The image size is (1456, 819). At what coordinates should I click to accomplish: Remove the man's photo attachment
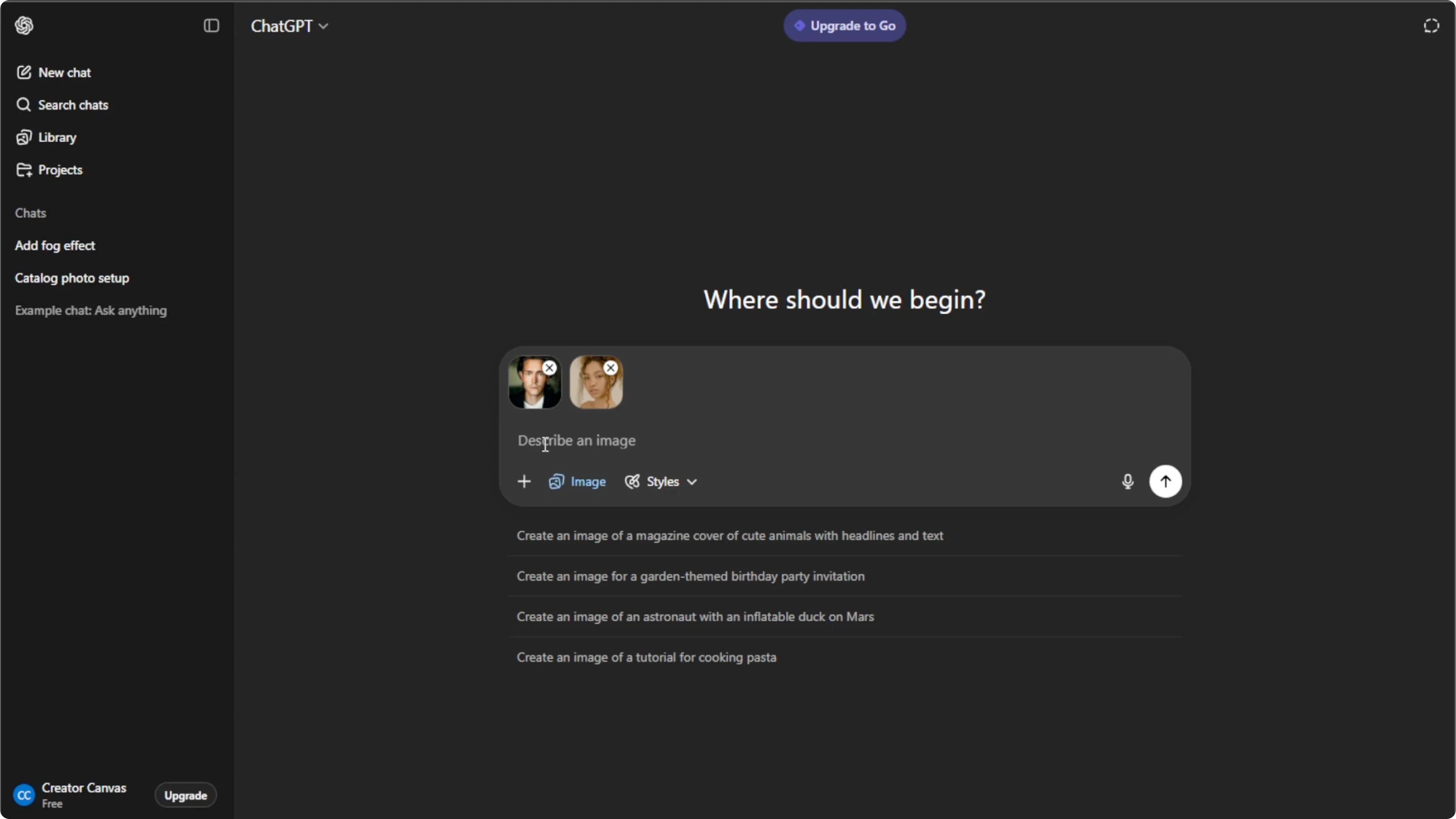[x=550, y=368]
